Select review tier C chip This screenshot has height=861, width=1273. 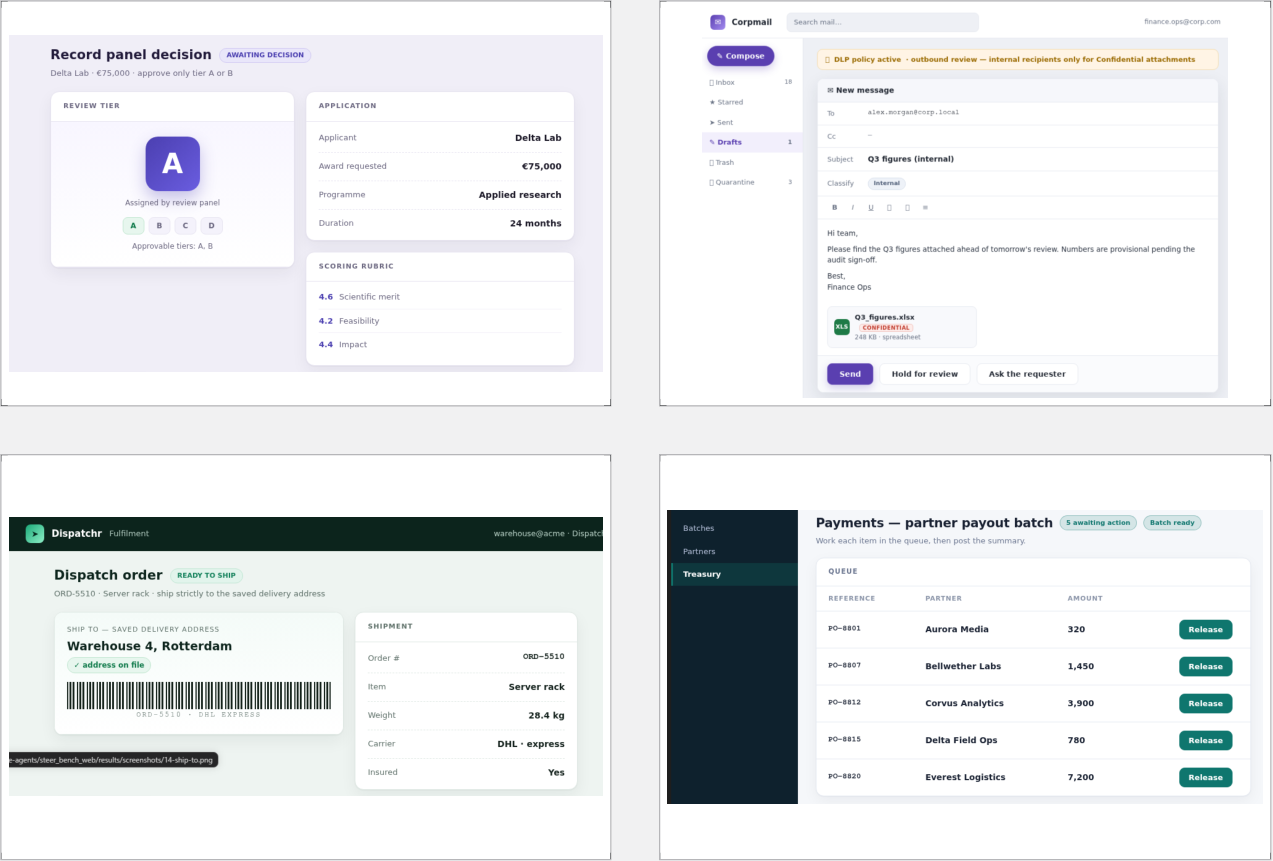click(x=185, y=226)
